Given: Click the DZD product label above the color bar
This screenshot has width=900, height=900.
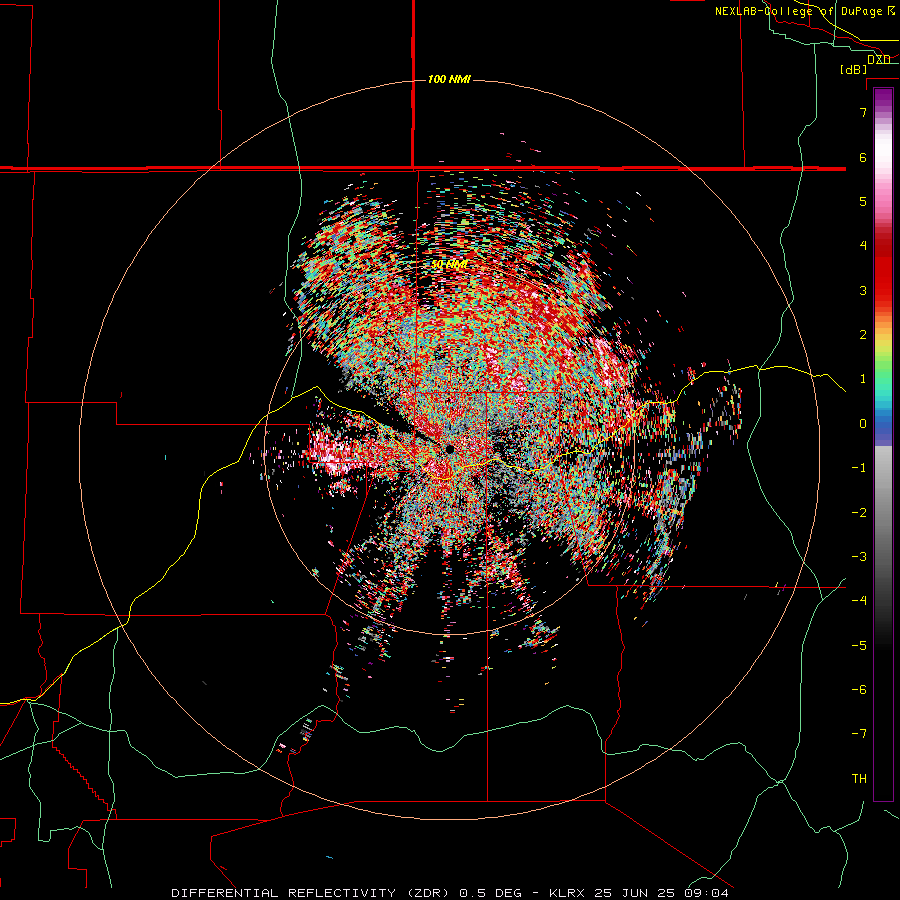Looking at the screenshot, I should point(879,59).
